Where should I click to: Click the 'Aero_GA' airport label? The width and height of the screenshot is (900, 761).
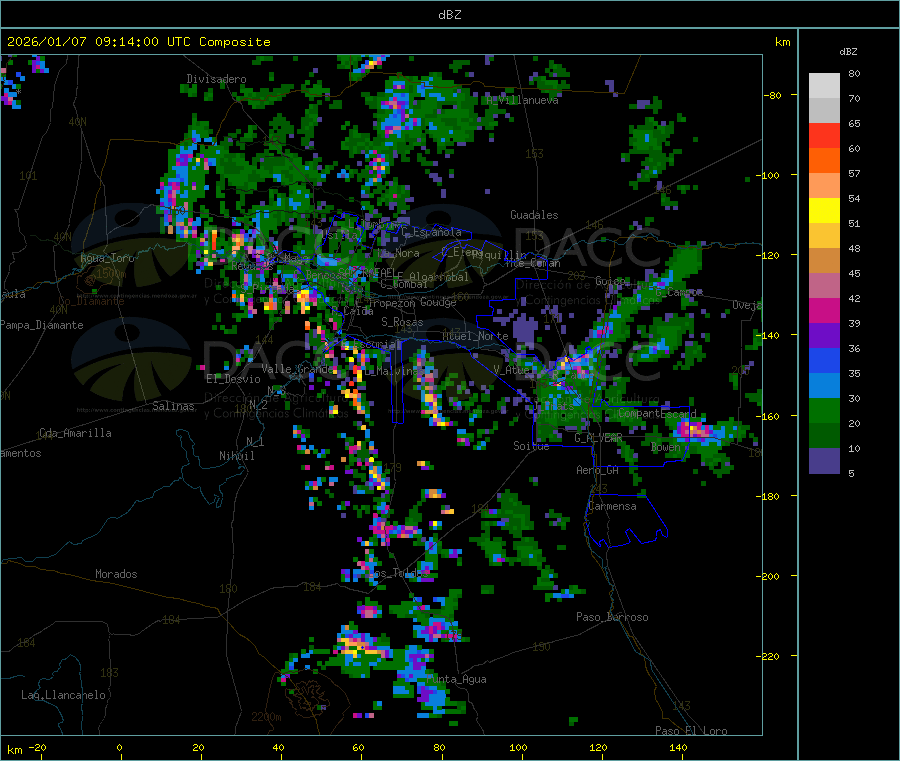[598, 470]
